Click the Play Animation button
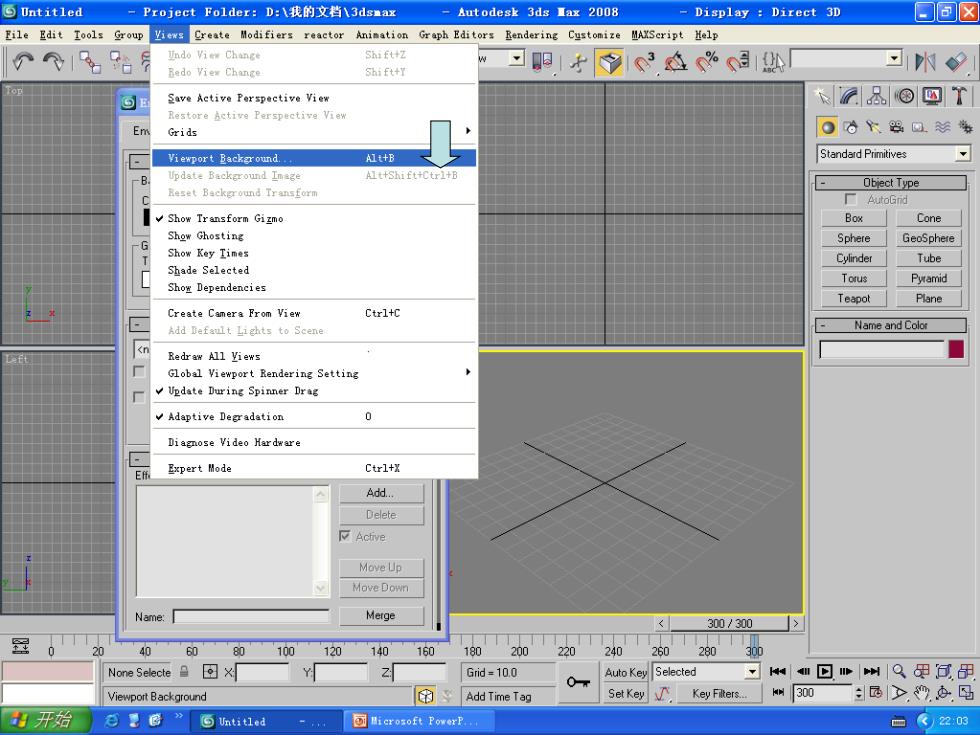Screen dimensions: 980x735 coord(825,671)
